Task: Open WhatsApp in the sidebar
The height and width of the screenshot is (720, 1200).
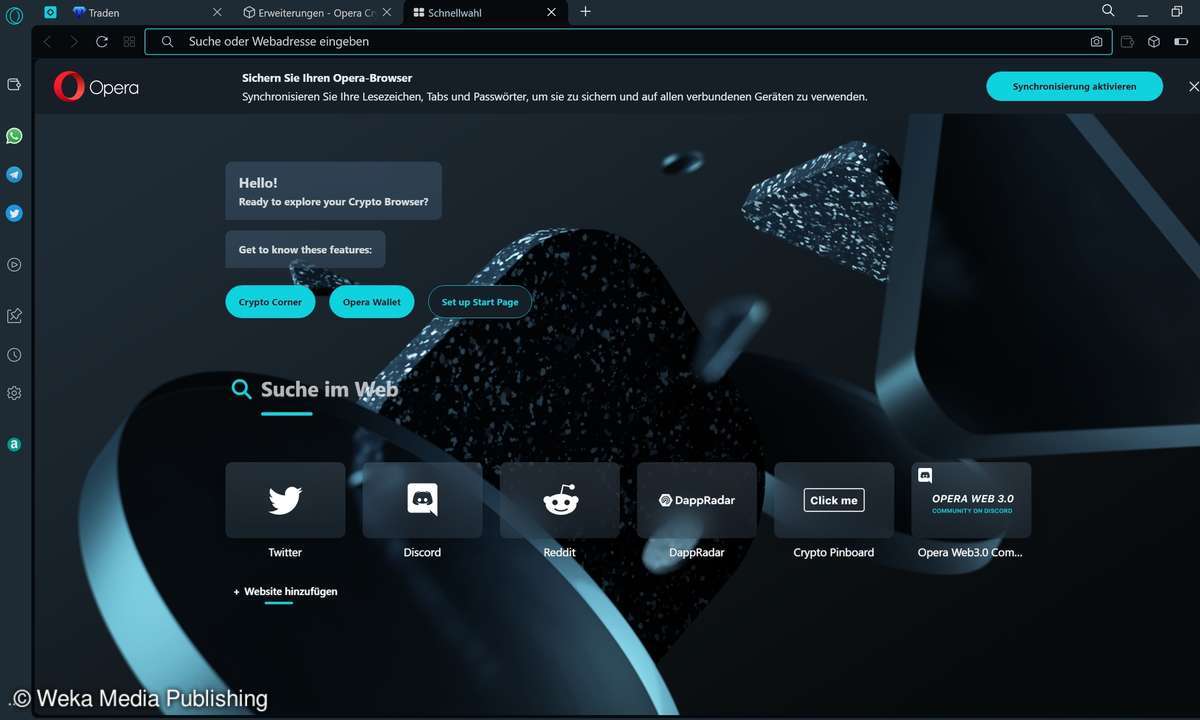Action: pyautogui.click(x=14, y=136)
